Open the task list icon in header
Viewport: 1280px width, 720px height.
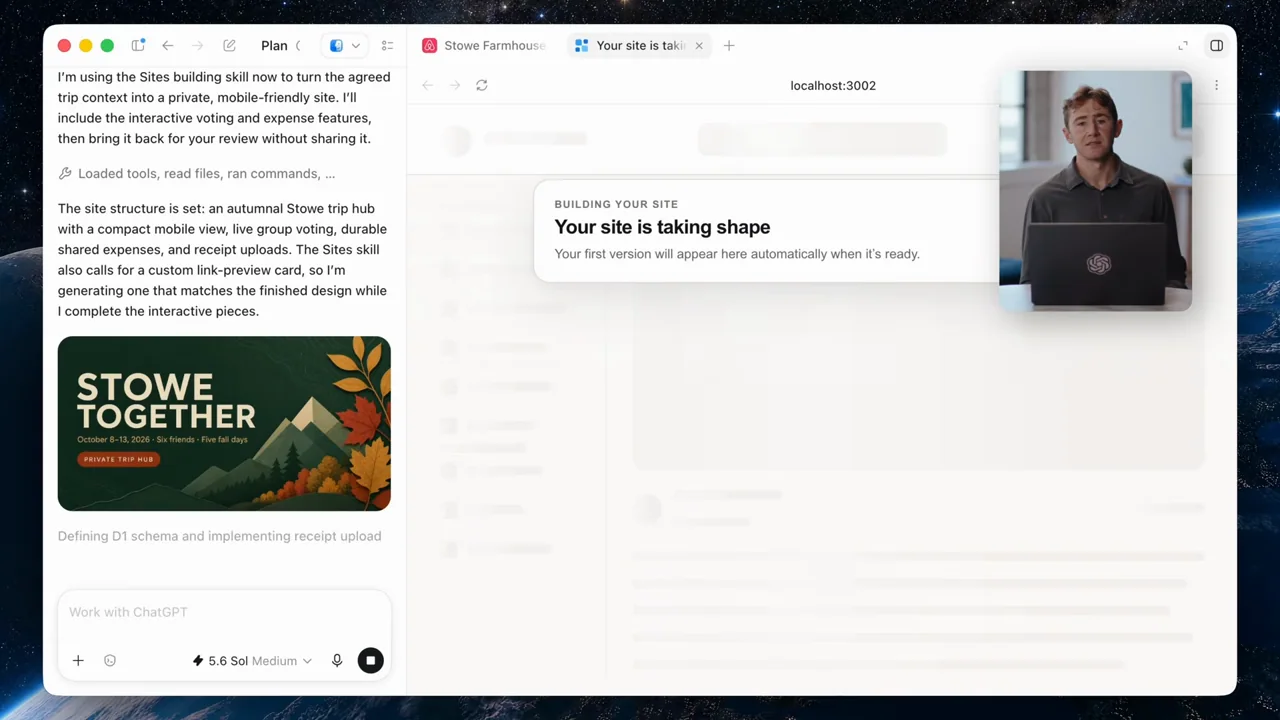tap(387, 45)
